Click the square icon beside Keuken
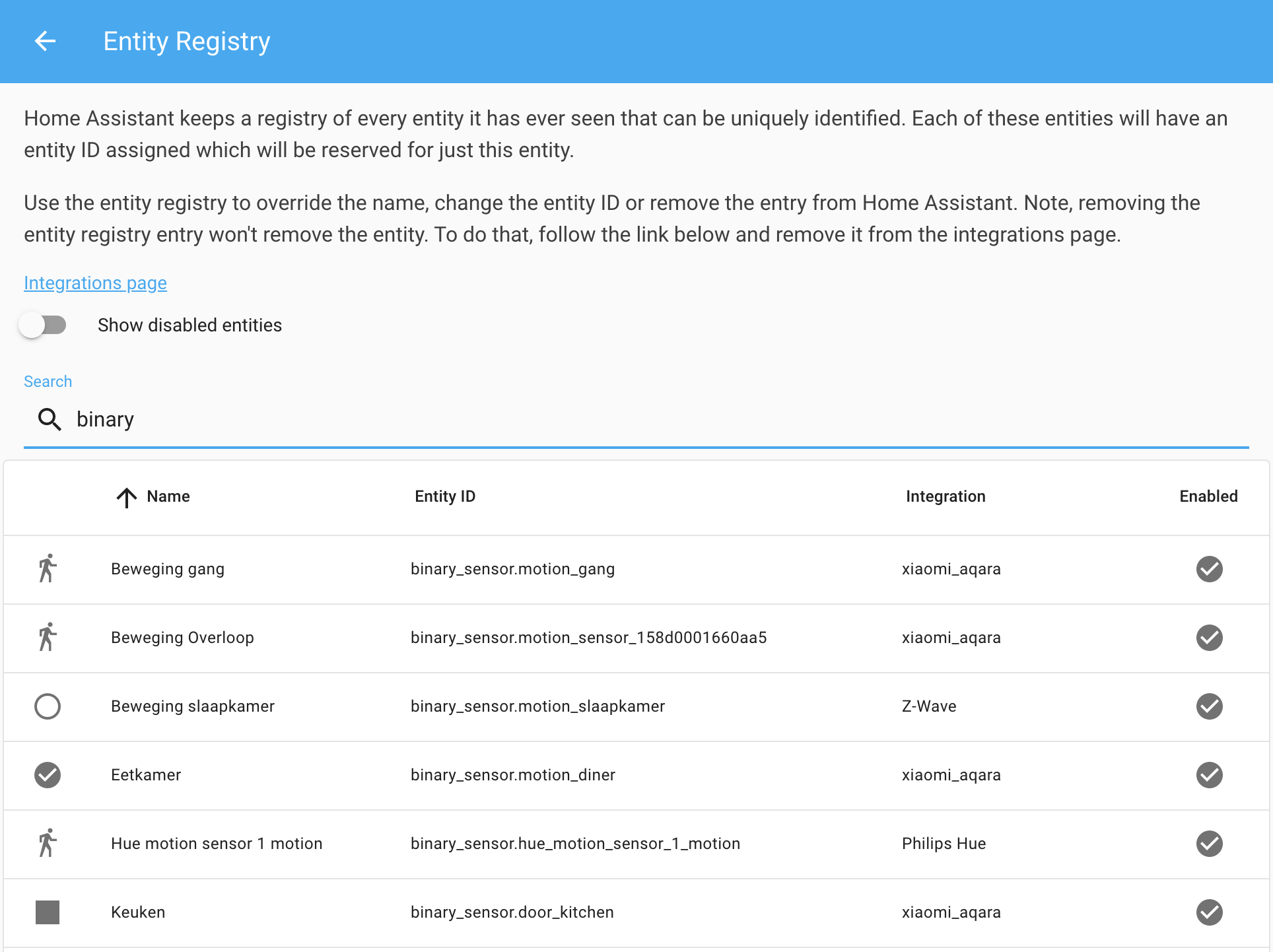The width and height of the screenshot is (1273, 952). (47, 912)
